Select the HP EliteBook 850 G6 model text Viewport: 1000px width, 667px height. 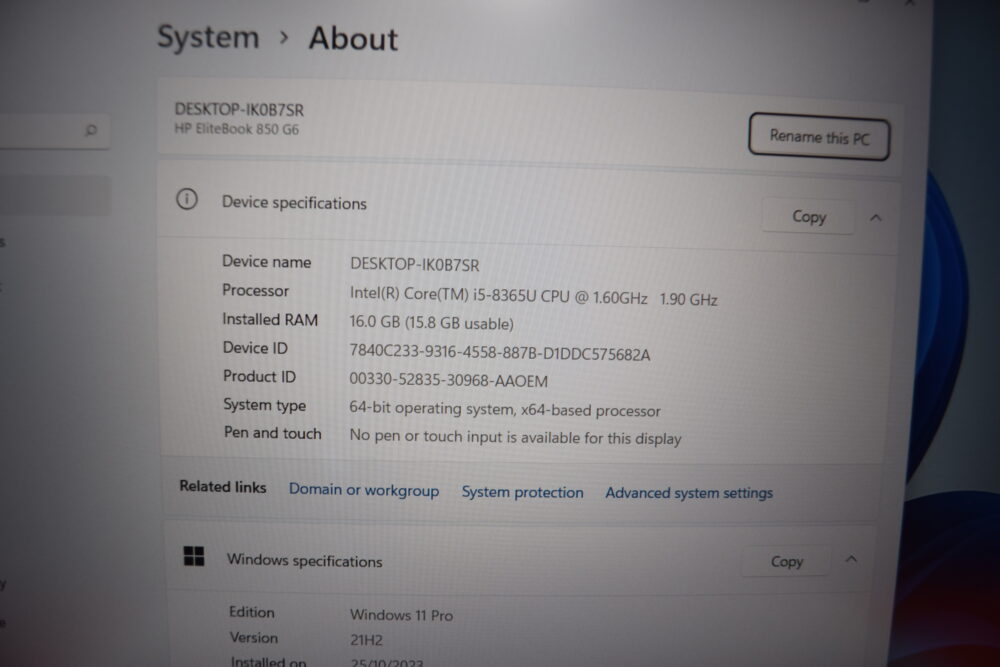click(x=237, y=129)
